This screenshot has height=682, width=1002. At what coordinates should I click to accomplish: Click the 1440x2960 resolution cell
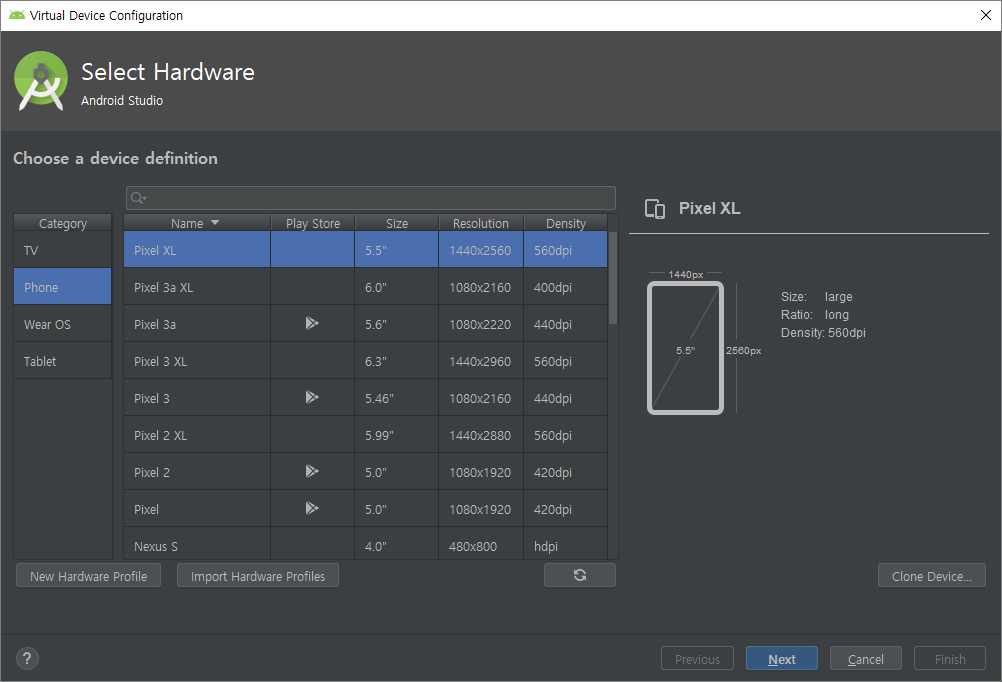(x=481, y=361)
